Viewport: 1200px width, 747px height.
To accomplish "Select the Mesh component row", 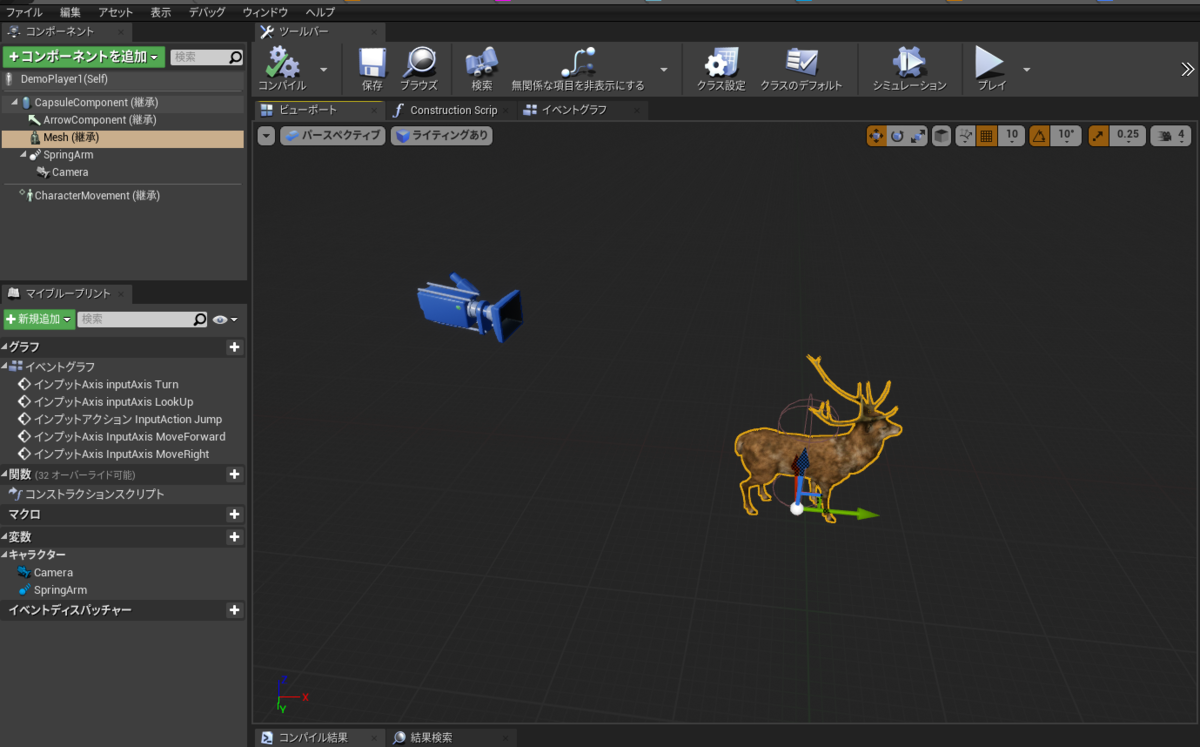I will point(122,137).
